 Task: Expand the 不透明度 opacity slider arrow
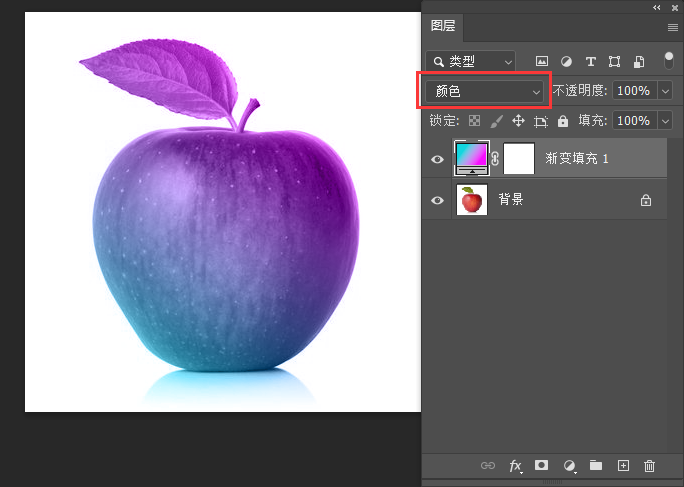665,91
